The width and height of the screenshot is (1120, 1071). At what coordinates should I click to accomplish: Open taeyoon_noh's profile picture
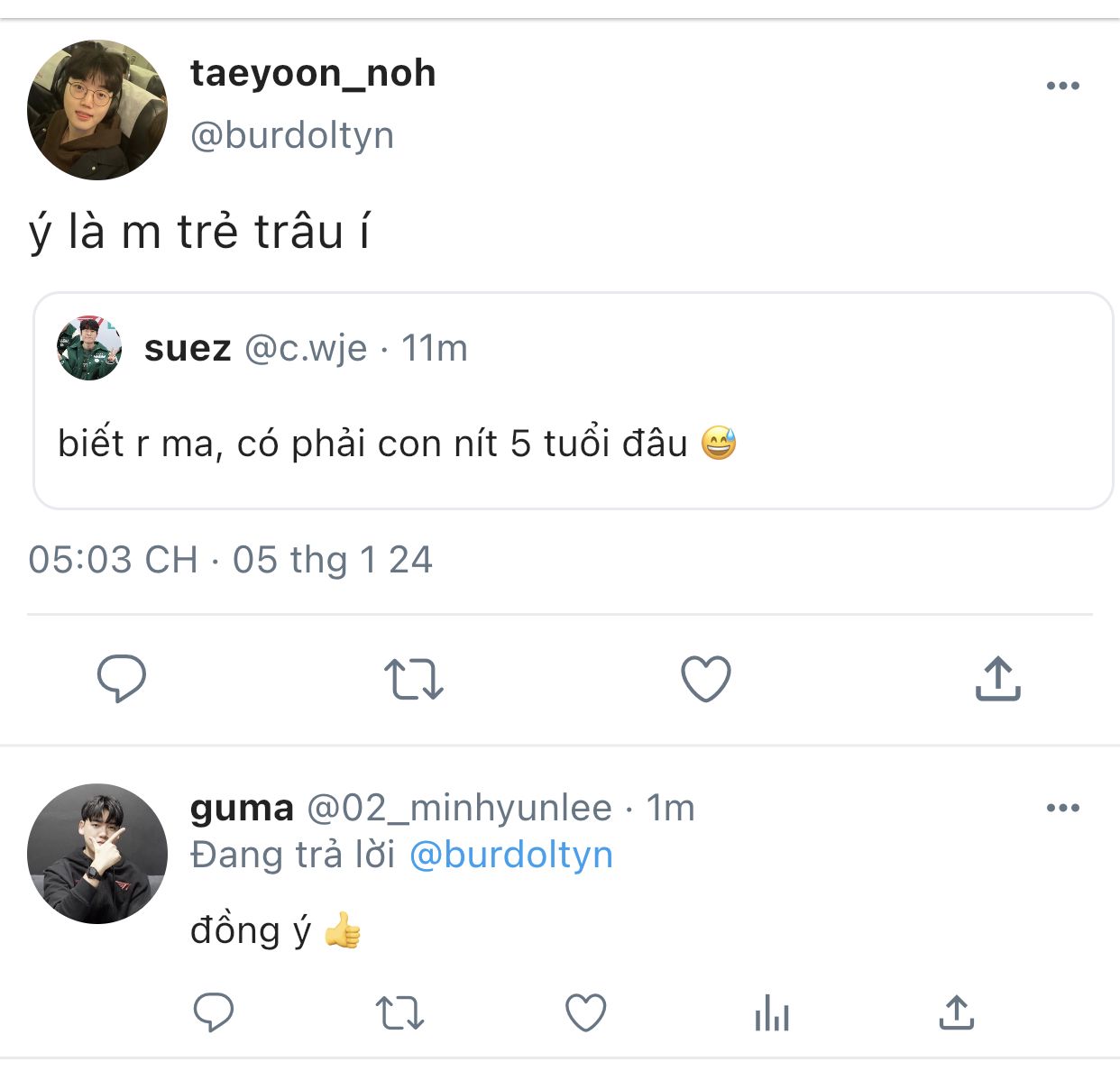click(97, 110)
